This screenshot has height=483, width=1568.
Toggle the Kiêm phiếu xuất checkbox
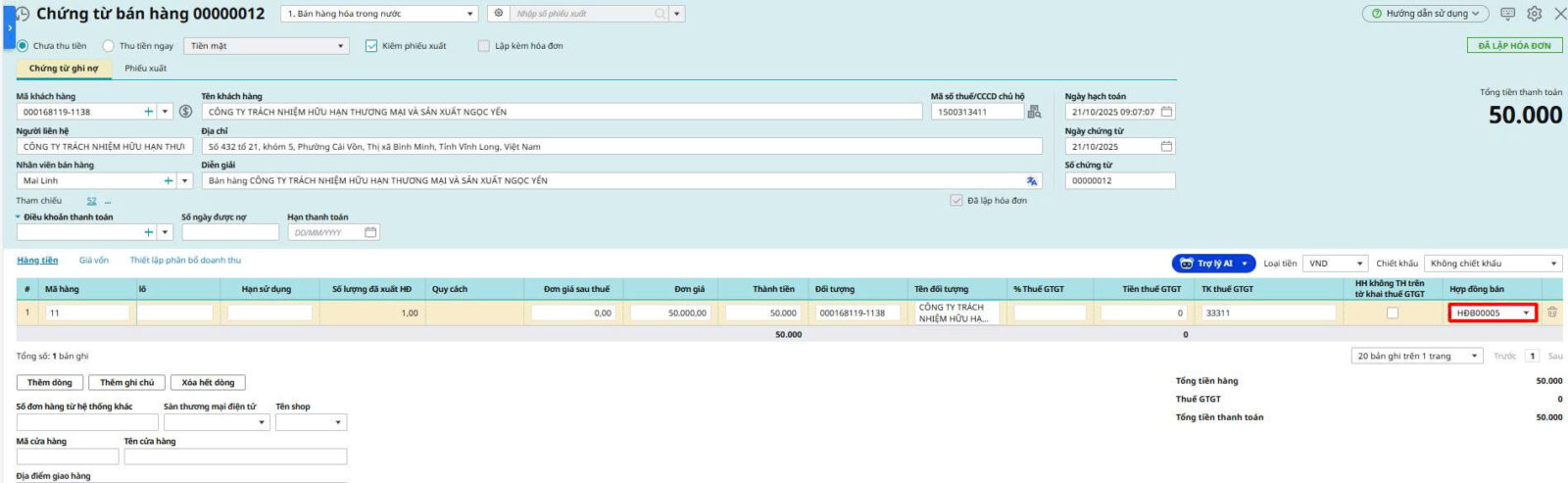[x=371, y=46]
